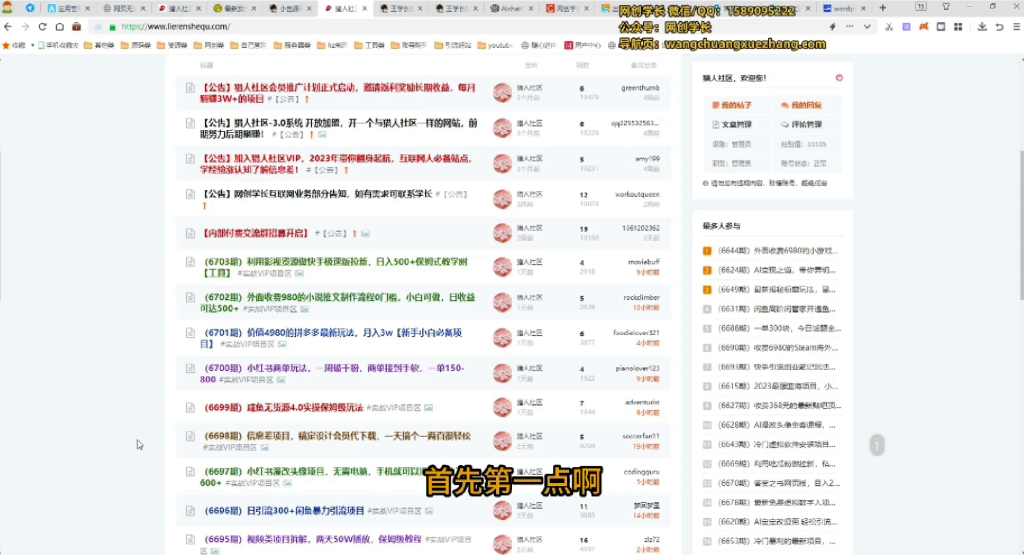Click the avatar in the 6699期 row
1024x555 pixels.
pyautogui.click(x=502, y=407)
